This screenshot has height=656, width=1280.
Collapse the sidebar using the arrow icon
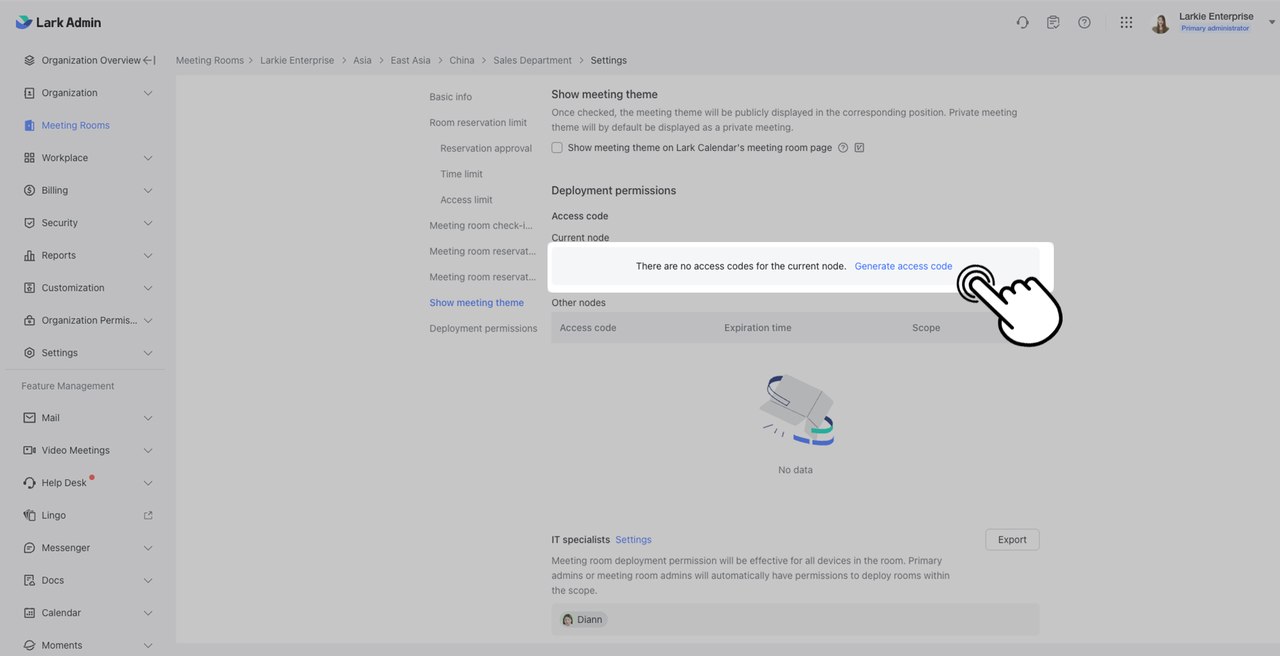tap(149, 60)
